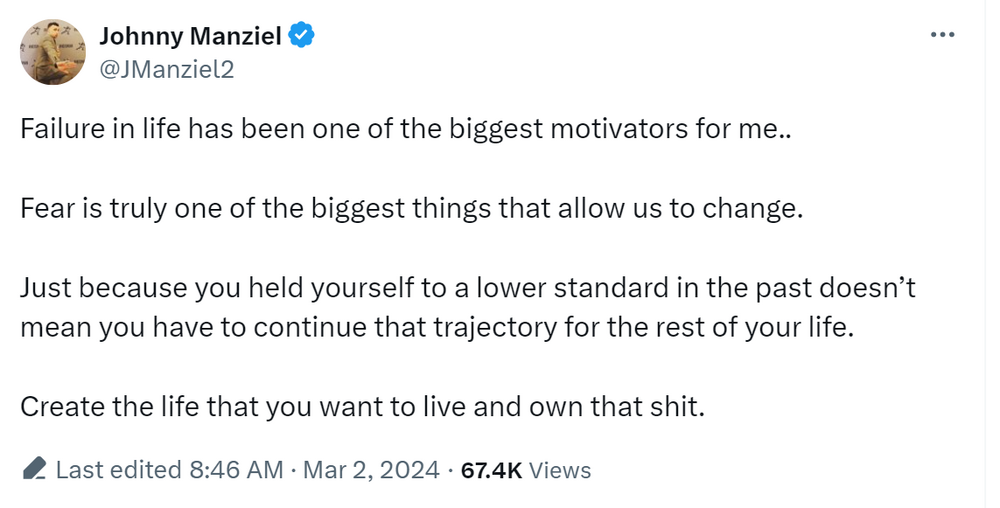Click the word "change" in the tweet
1000x508 pixels.
tap(761, 211)
